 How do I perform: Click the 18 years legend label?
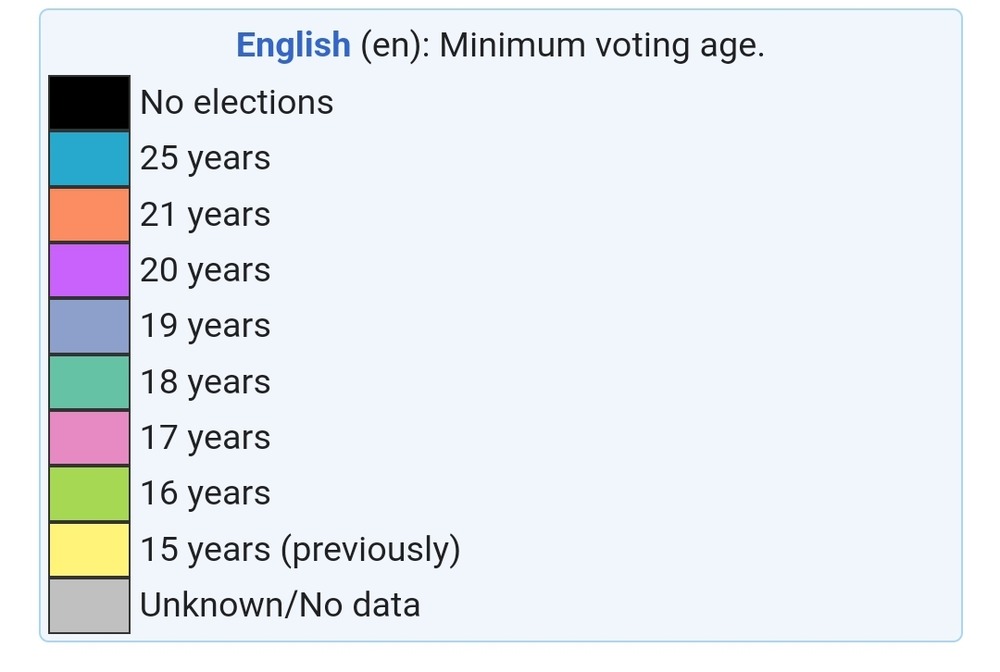pos(205,382)
